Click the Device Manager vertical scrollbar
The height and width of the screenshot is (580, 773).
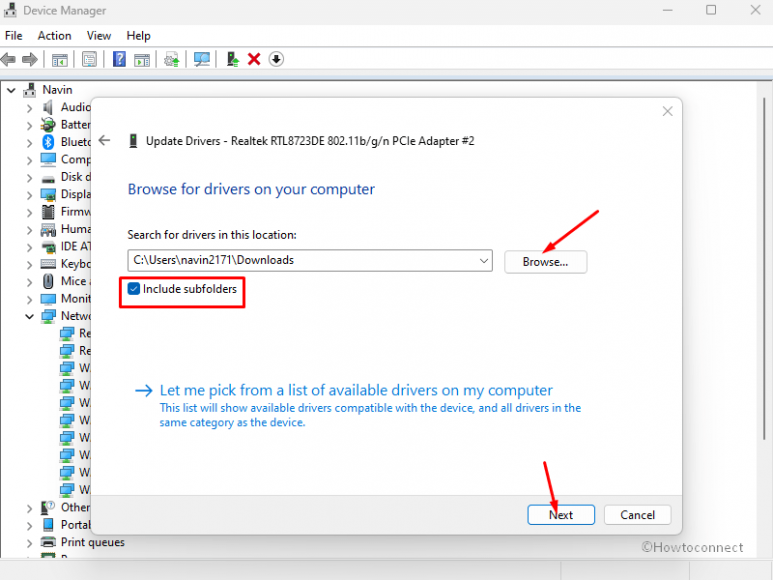[764, 269]
